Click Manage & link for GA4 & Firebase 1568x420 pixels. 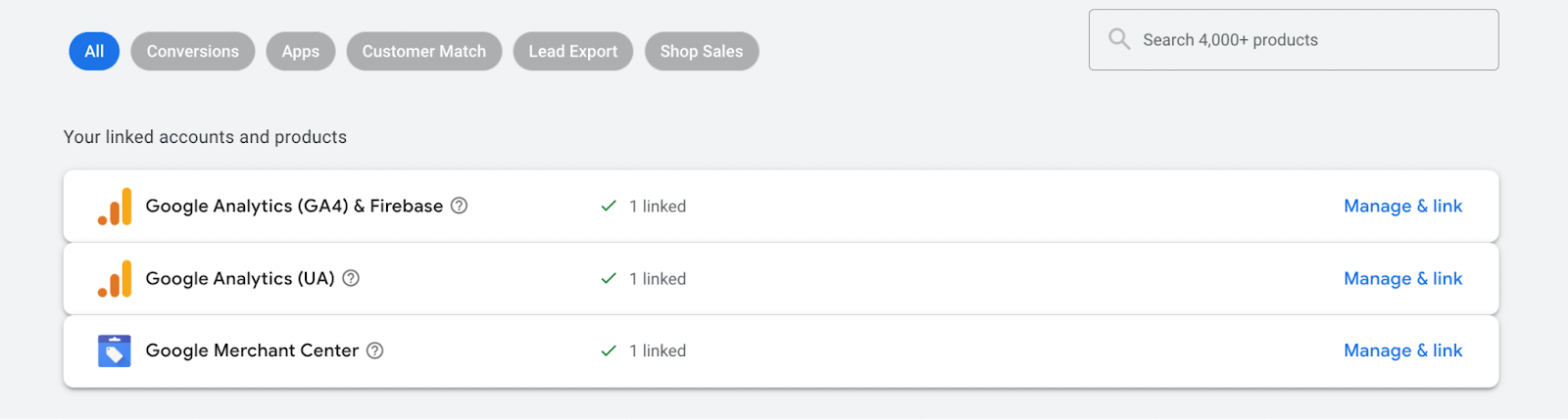click(x=1402, y=206)
